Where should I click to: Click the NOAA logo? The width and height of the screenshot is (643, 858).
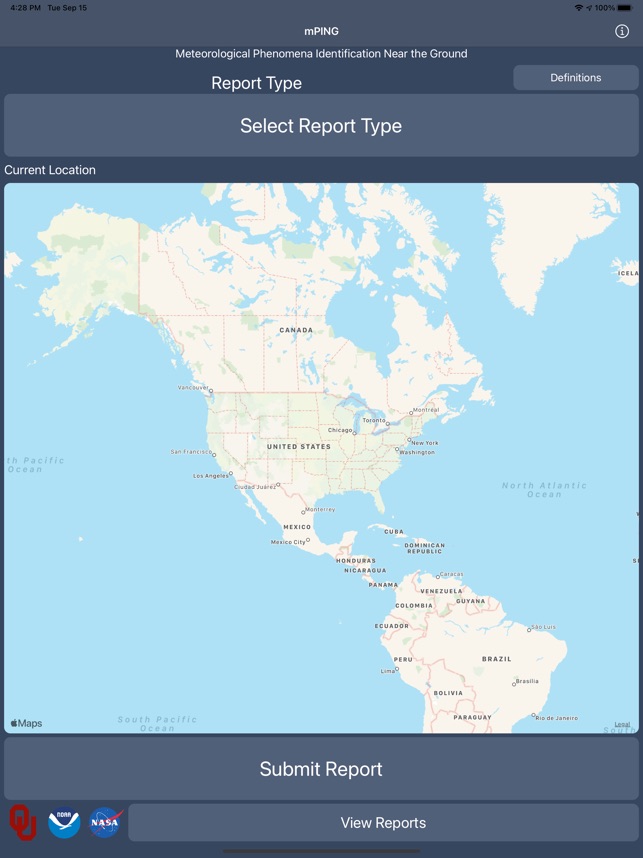point(64,822)
